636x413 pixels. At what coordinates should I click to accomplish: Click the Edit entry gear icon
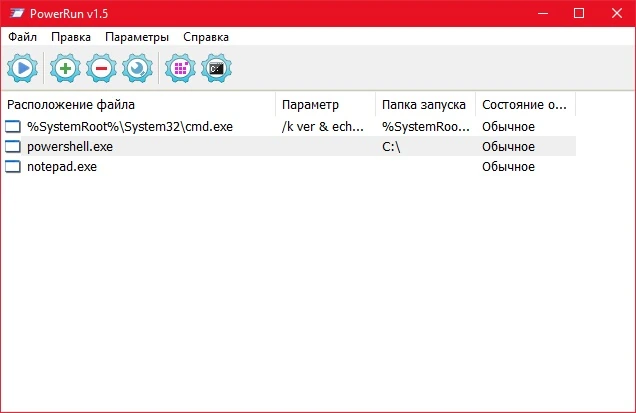click(138, 68)
